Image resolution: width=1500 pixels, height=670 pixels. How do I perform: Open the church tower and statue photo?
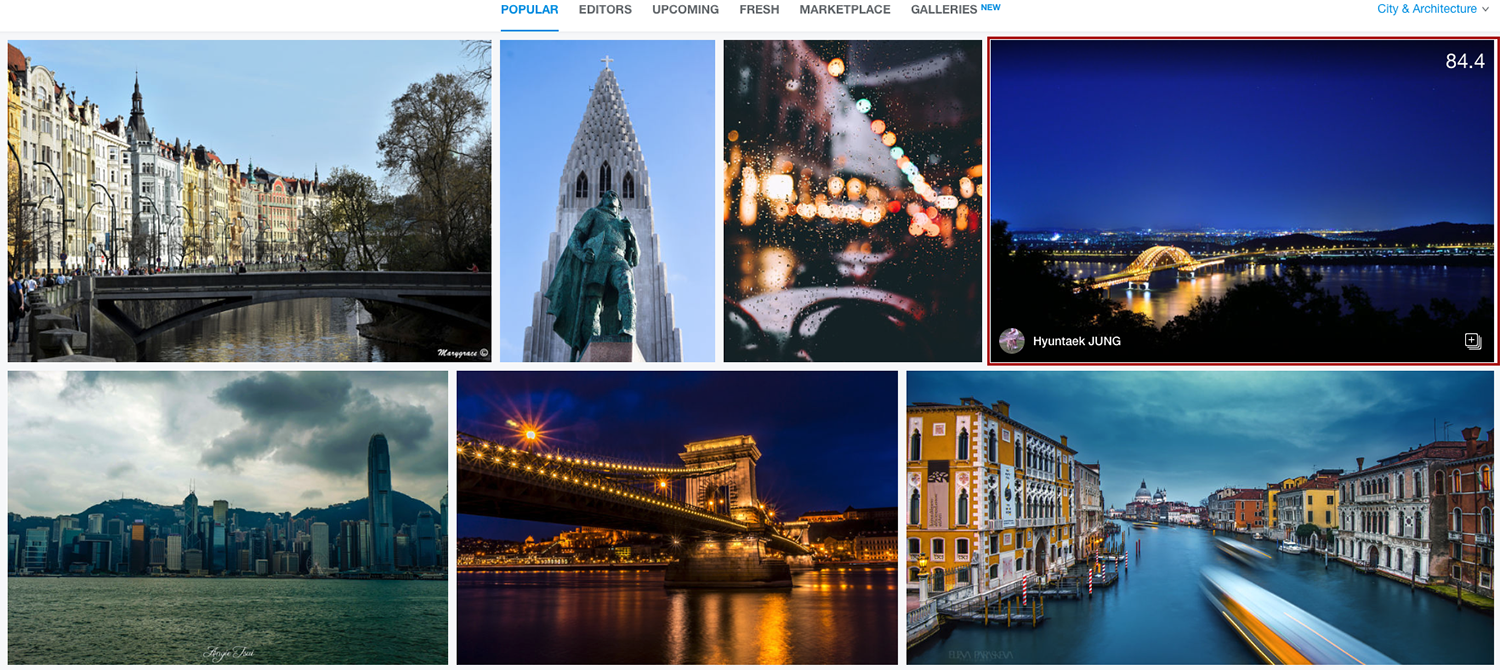(607, 200)
